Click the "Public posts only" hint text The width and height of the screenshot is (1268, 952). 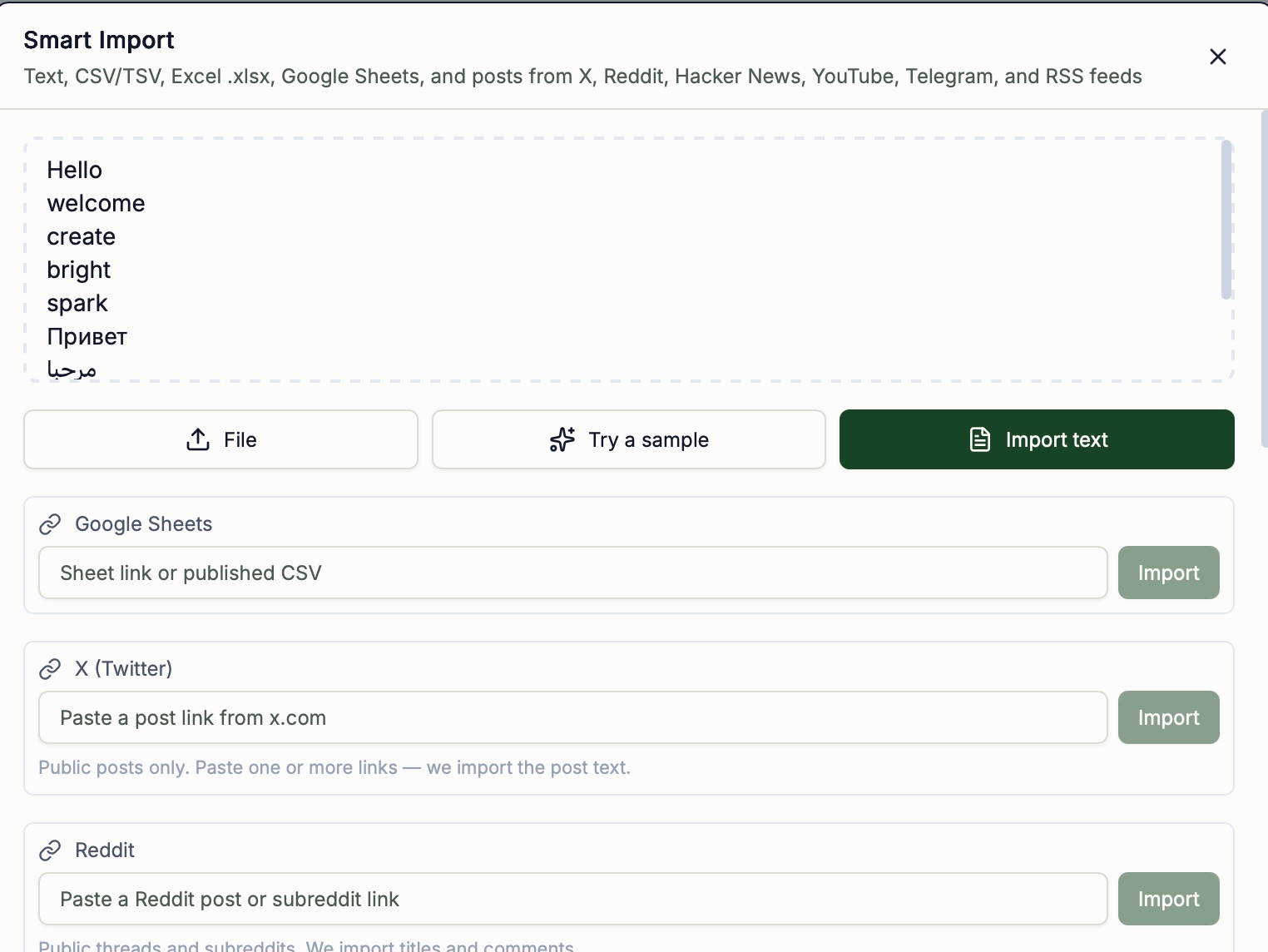coord(334,767)
